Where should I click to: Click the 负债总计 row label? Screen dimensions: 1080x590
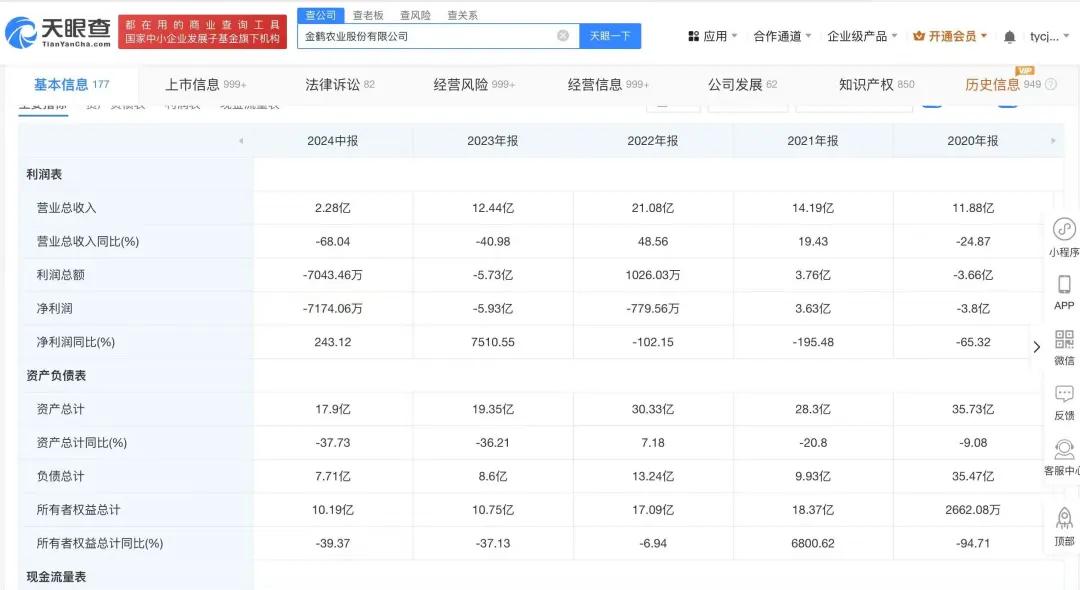61,476
